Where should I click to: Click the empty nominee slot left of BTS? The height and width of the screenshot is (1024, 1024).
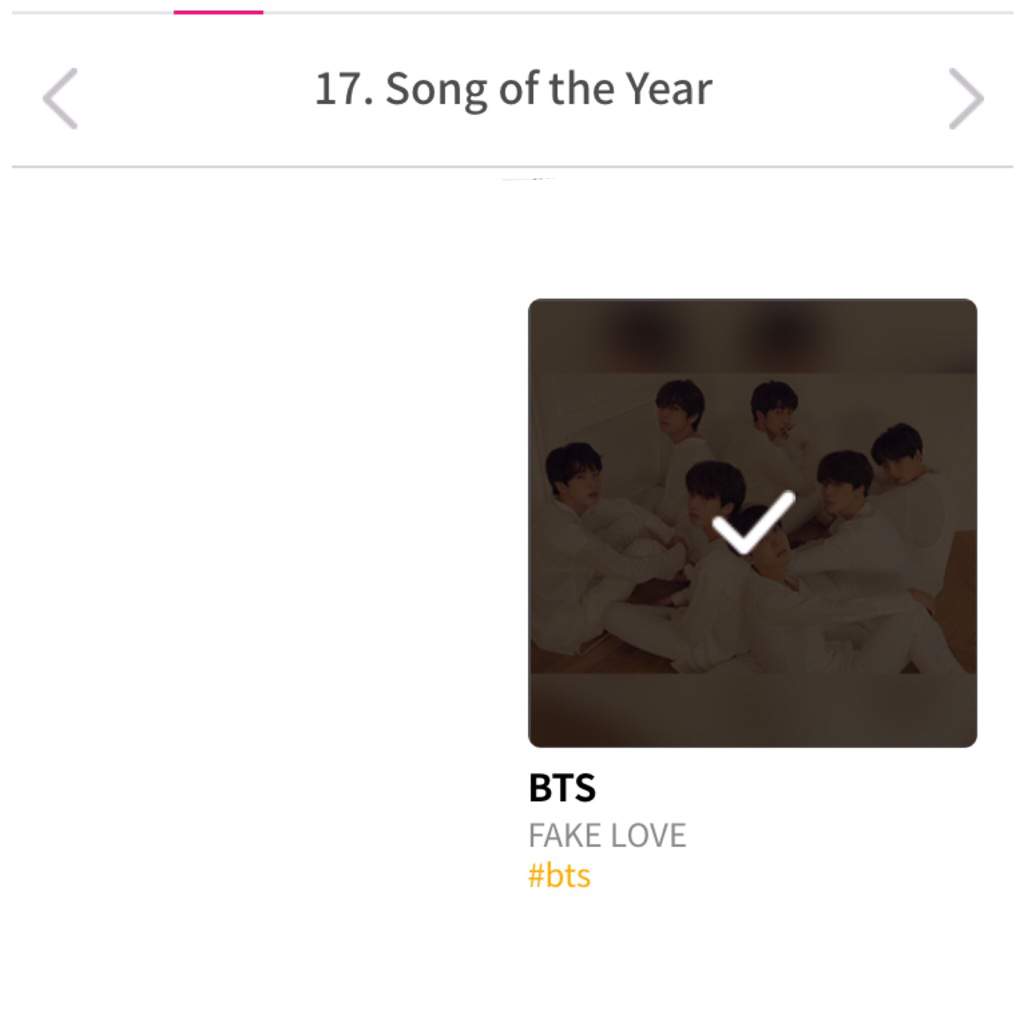pos(270,522)
